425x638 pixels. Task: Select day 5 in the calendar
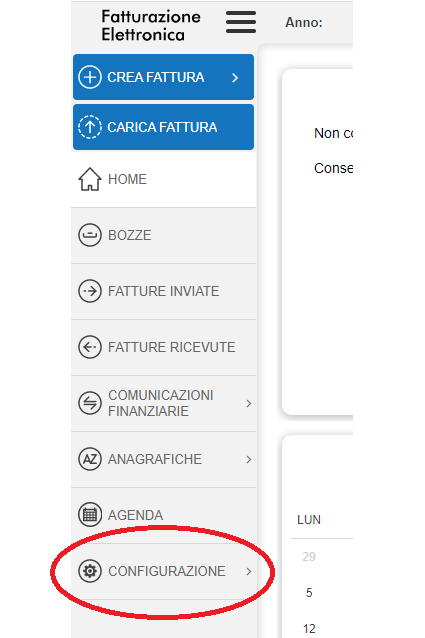pos(309,592)
